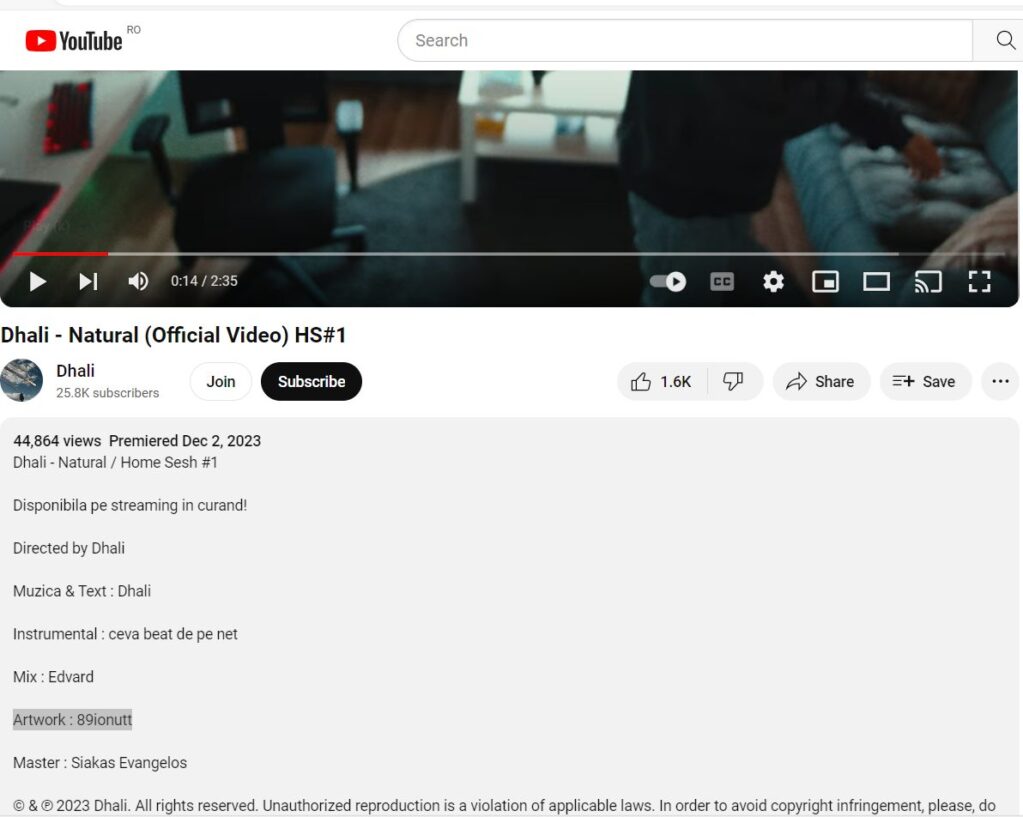1023x817 pixels.
Task: Subscribe to the Dhali channel
Action: pyautogui.click(x=311, y=382)
